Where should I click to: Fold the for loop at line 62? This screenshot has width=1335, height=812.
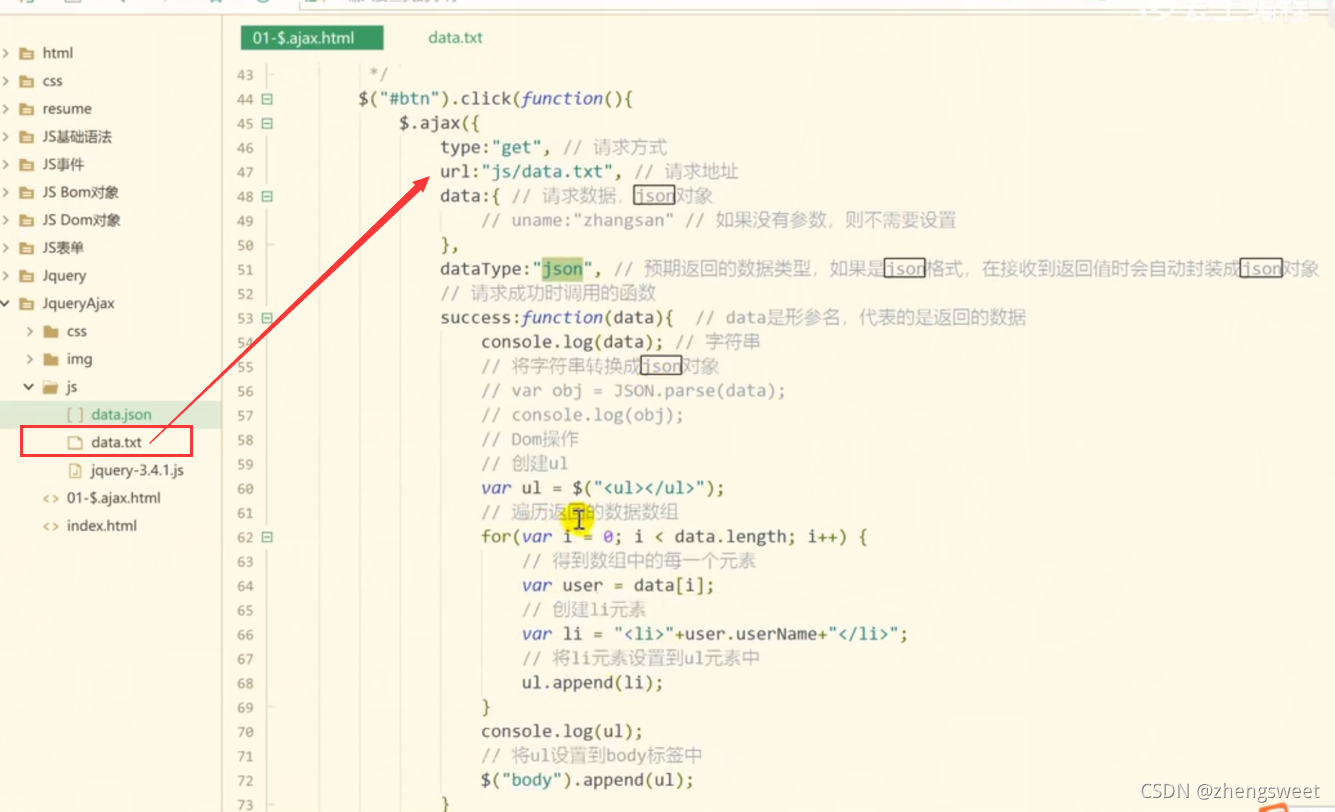(265, 537)
